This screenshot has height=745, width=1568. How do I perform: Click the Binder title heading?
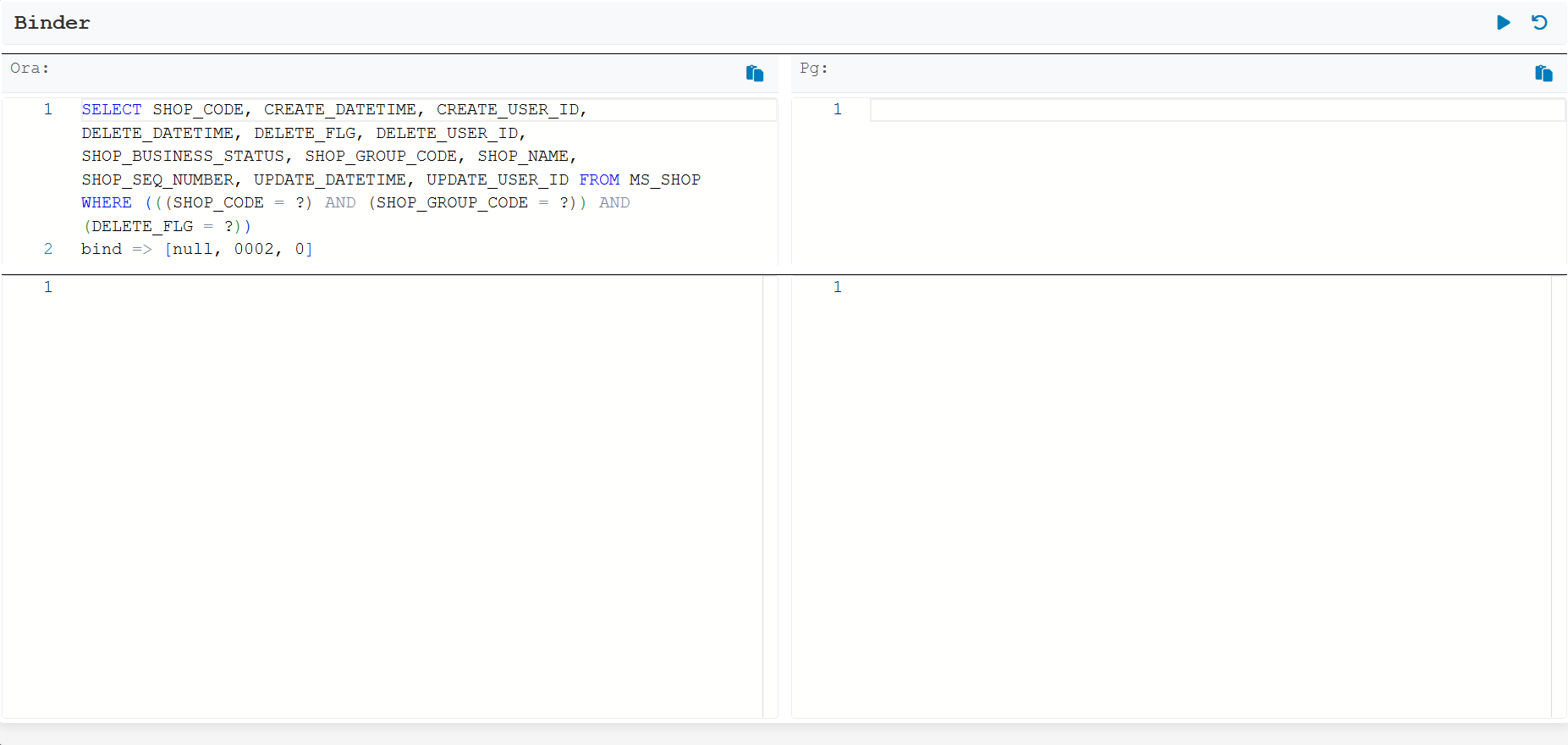[52, 23]
